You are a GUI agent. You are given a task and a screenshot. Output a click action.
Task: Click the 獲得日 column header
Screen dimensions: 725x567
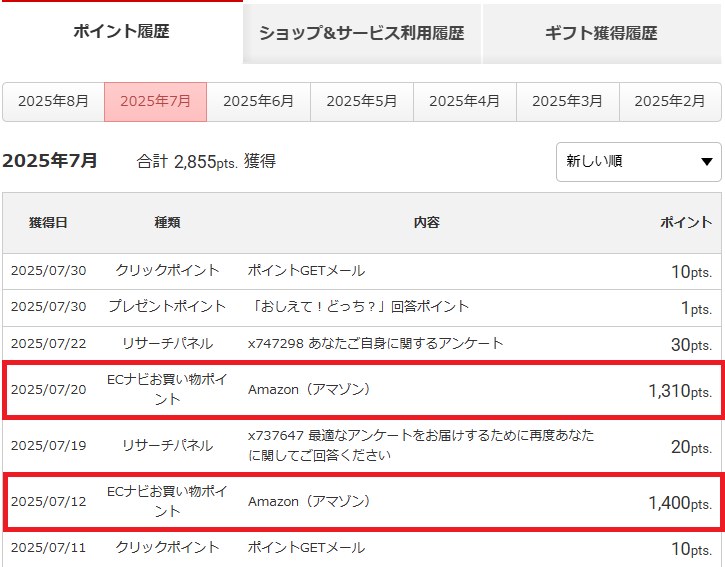[x=48, y=223]
